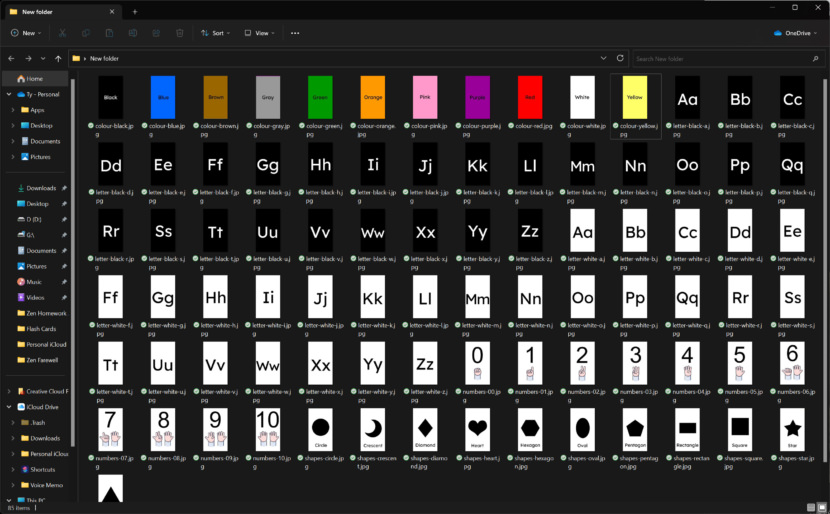The width and height of the screenshot is (830, 514).
Task: Open the See more (three dots) toolbar menu
Action: [294, 33]
